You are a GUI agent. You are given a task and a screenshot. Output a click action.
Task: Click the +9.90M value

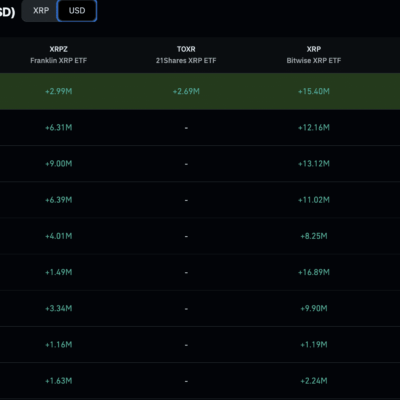point(314,309)
